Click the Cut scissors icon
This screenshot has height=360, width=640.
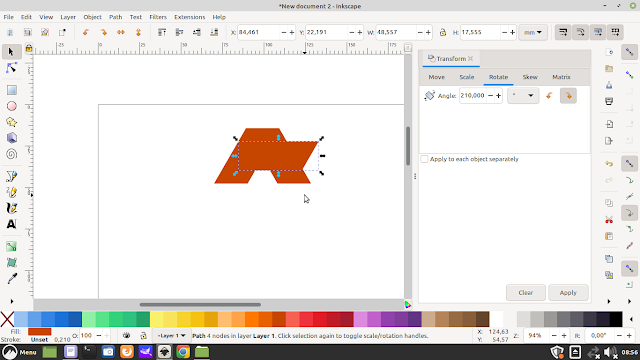tap(609, 220)
